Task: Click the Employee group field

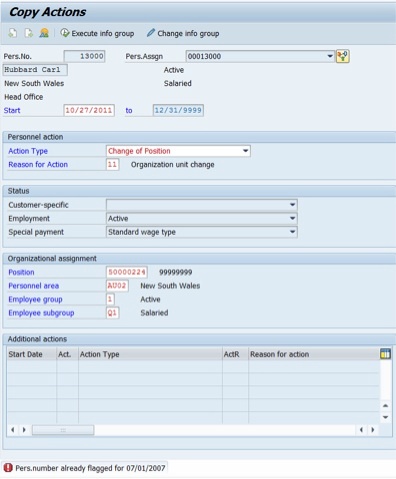Action: (x=110, y=299)
